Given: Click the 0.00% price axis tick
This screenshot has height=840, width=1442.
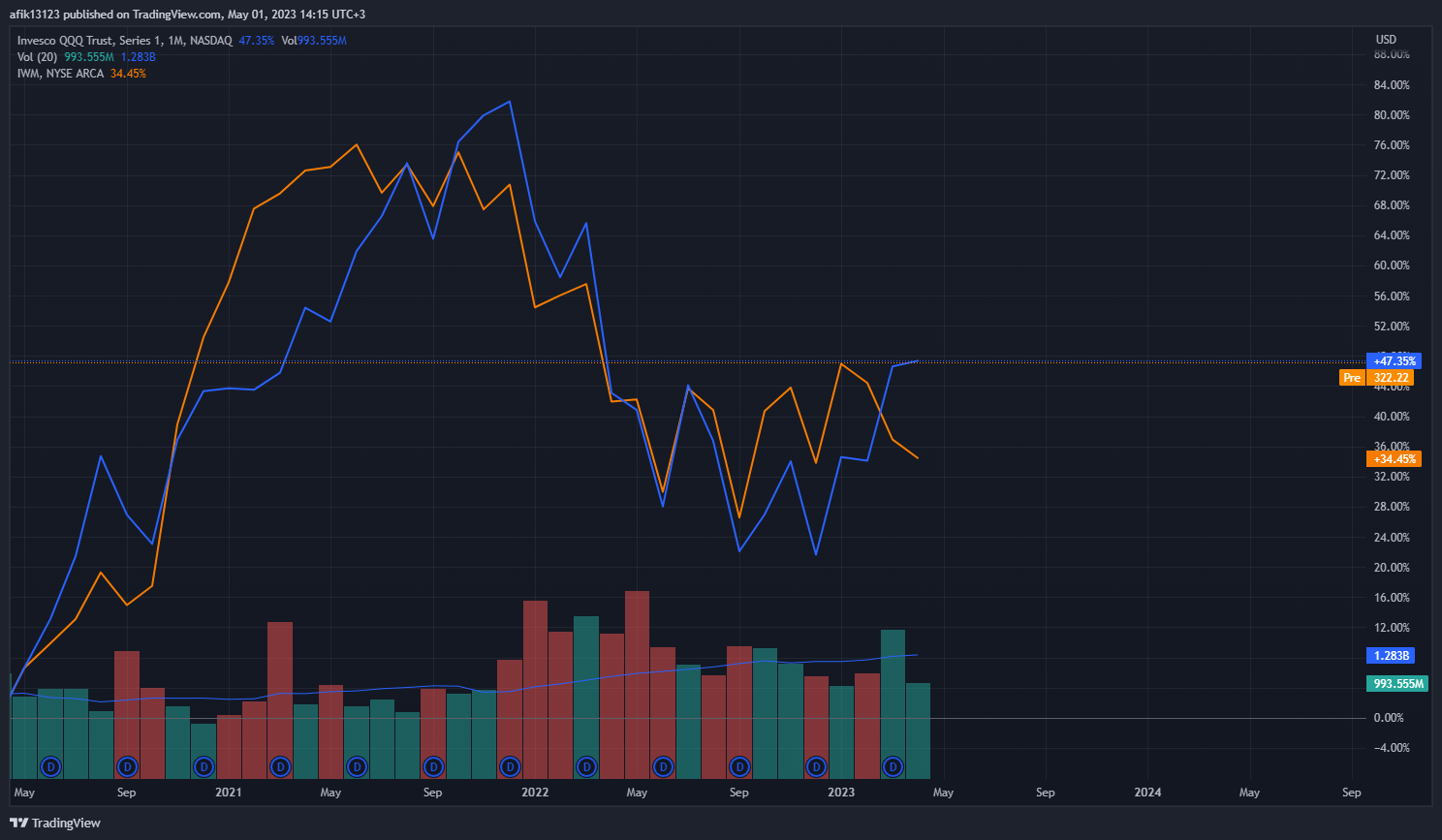Looking at the screenshot, I should pyautogui.click(x=1389, y=718).
